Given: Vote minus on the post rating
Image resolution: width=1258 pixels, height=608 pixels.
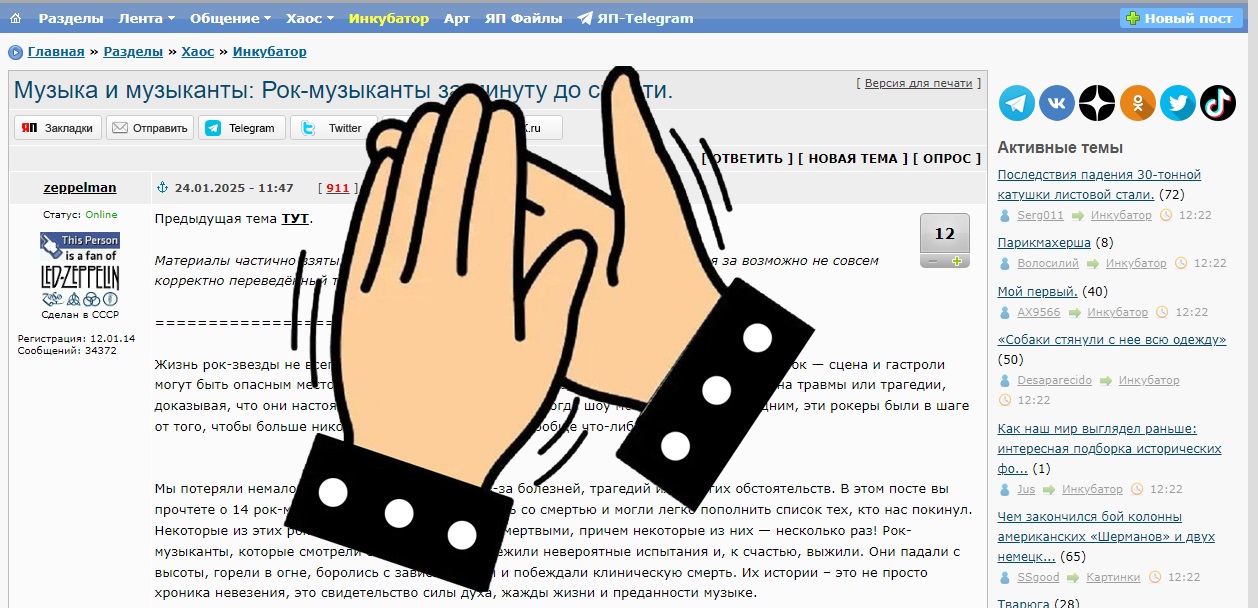Looking at the screenshot, I should [x=933, y=261].
